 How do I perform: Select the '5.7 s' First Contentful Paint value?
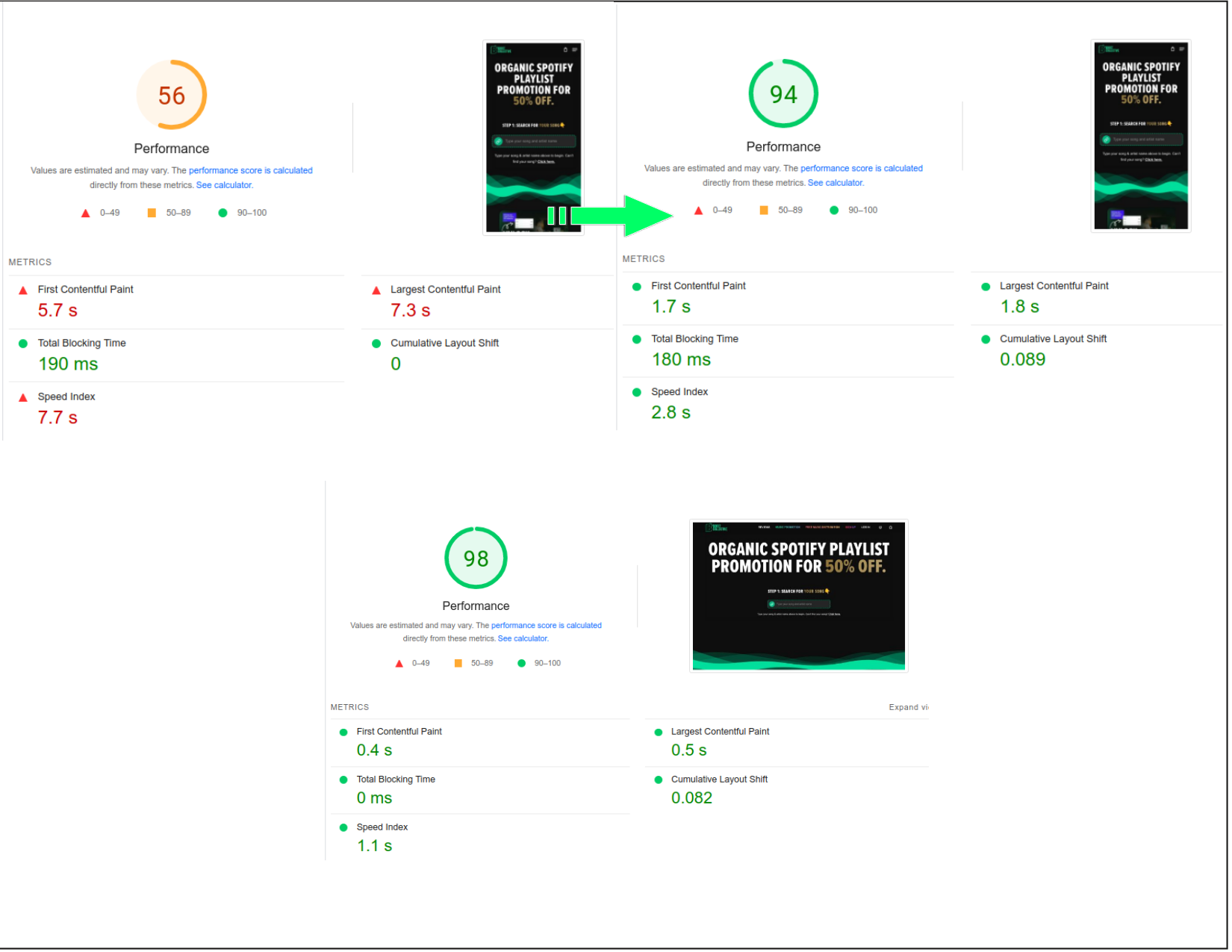tap(57, 310)
